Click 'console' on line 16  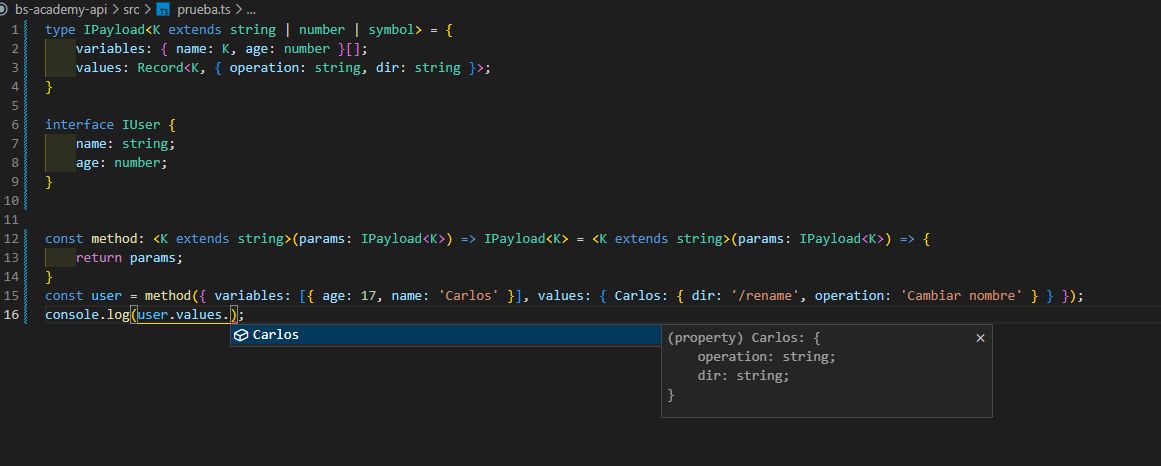[72, 314]
